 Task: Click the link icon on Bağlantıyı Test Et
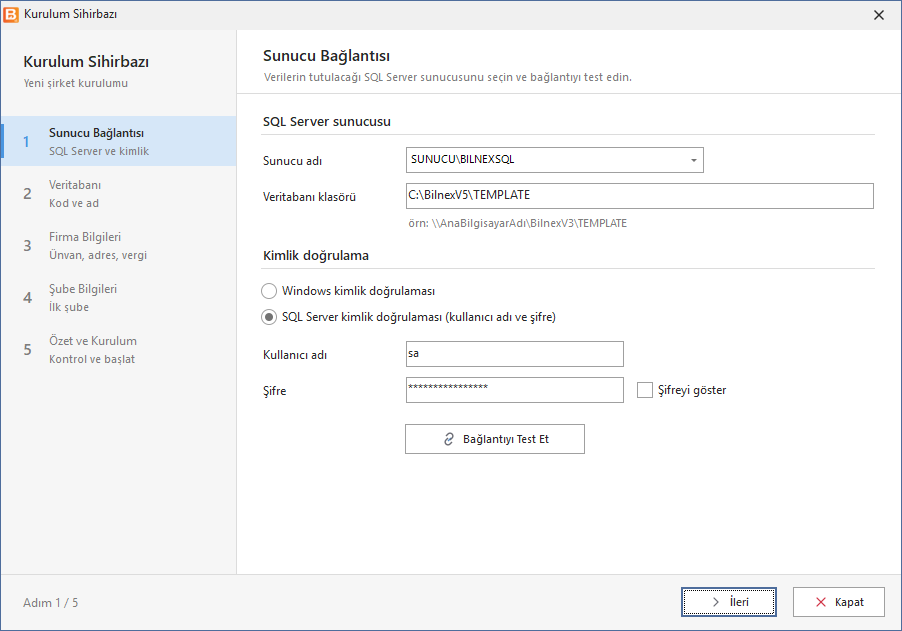click(449, 439)
